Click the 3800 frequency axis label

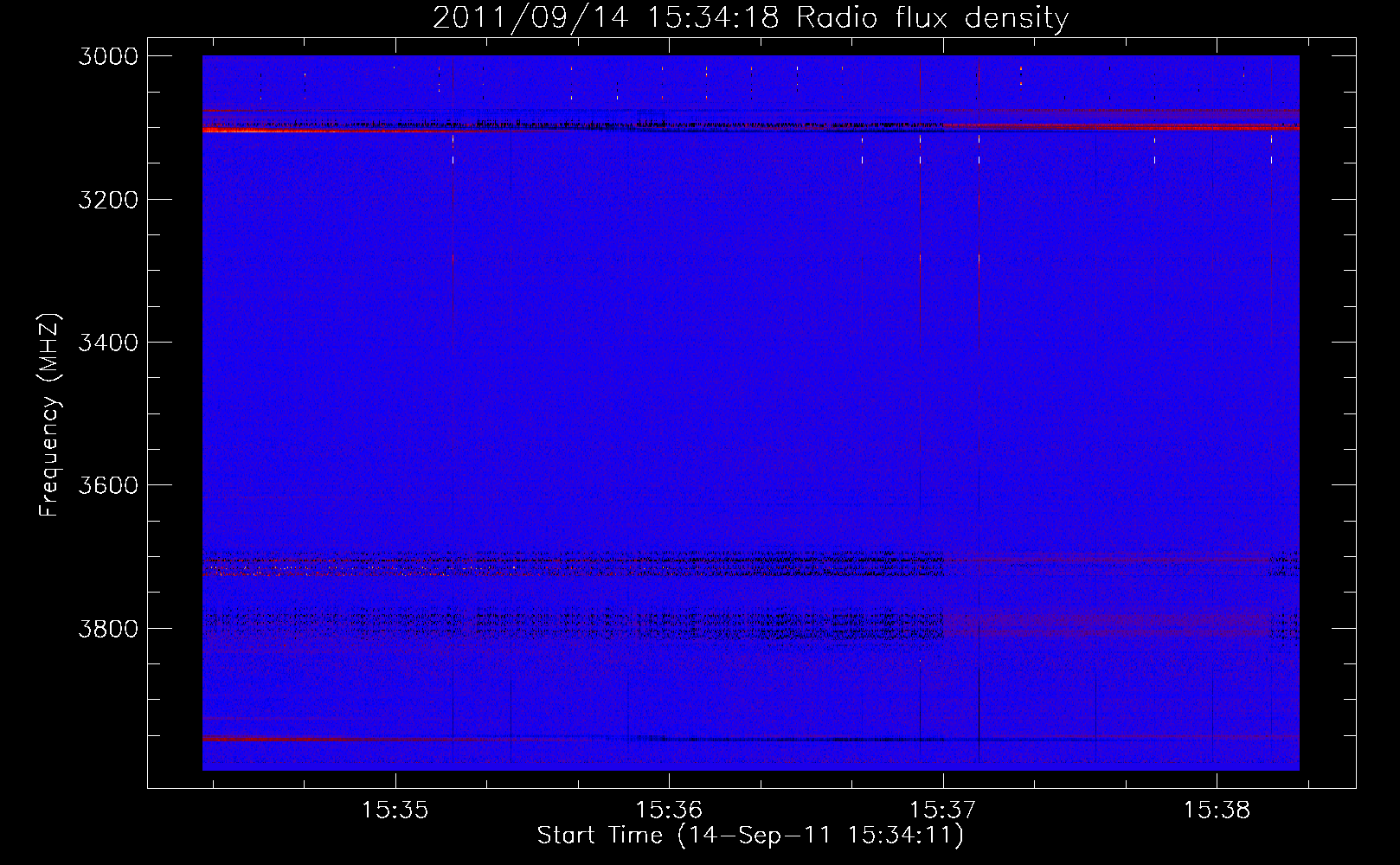[x=108, y=628]
